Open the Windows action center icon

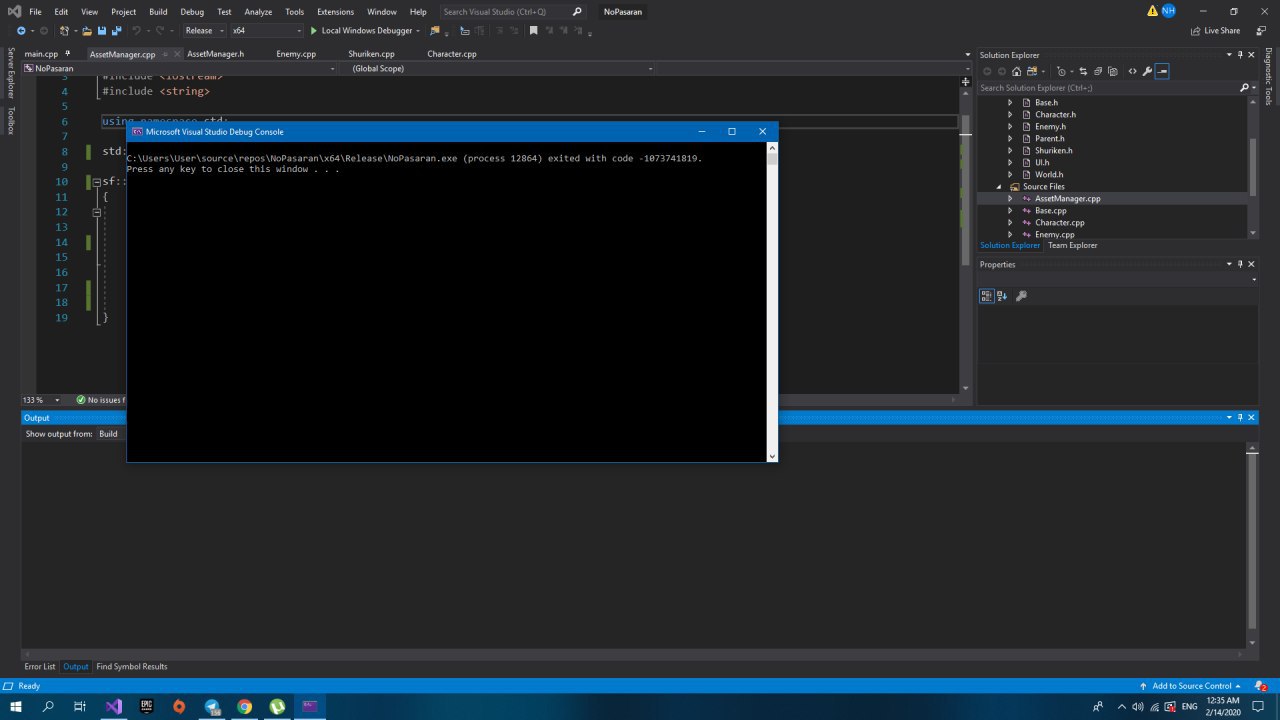[x=1259, y=706]
